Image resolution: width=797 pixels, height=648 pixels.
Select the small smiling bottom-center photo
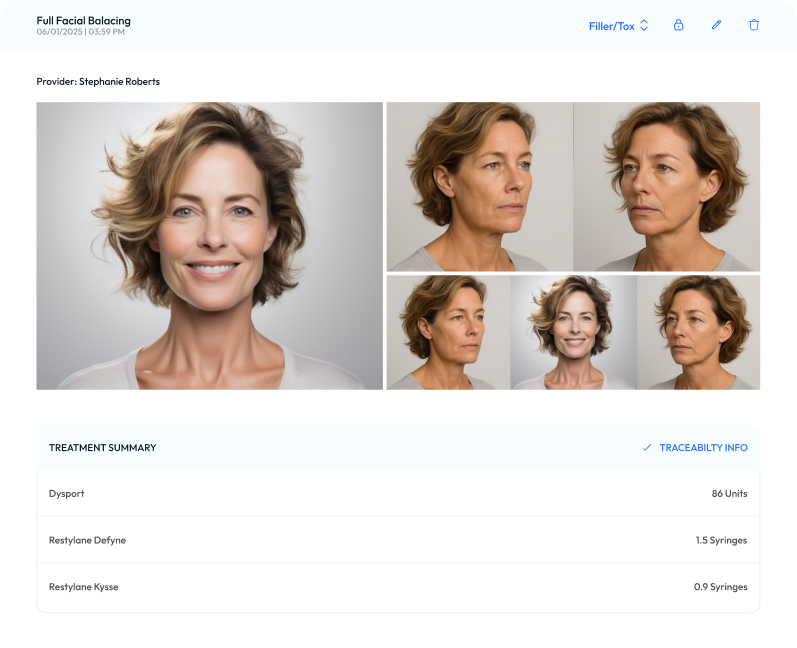tap(573, 332)
